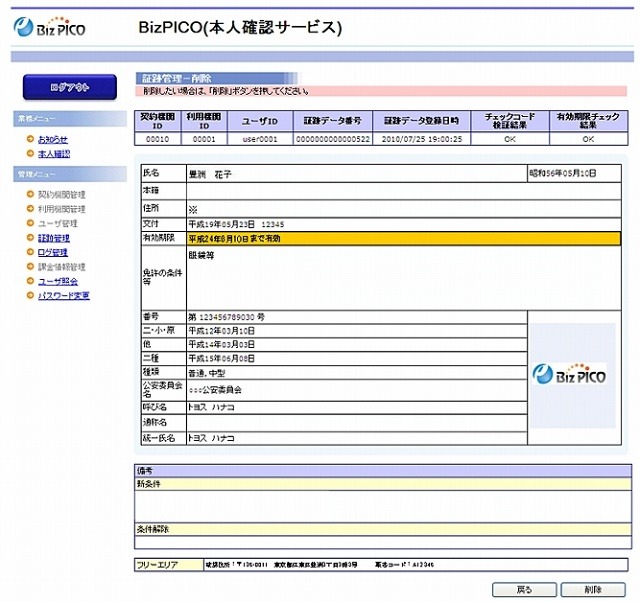Click the 利用機関ID value 00001
This screenshot has width=640, height=603.
(204, 139)
